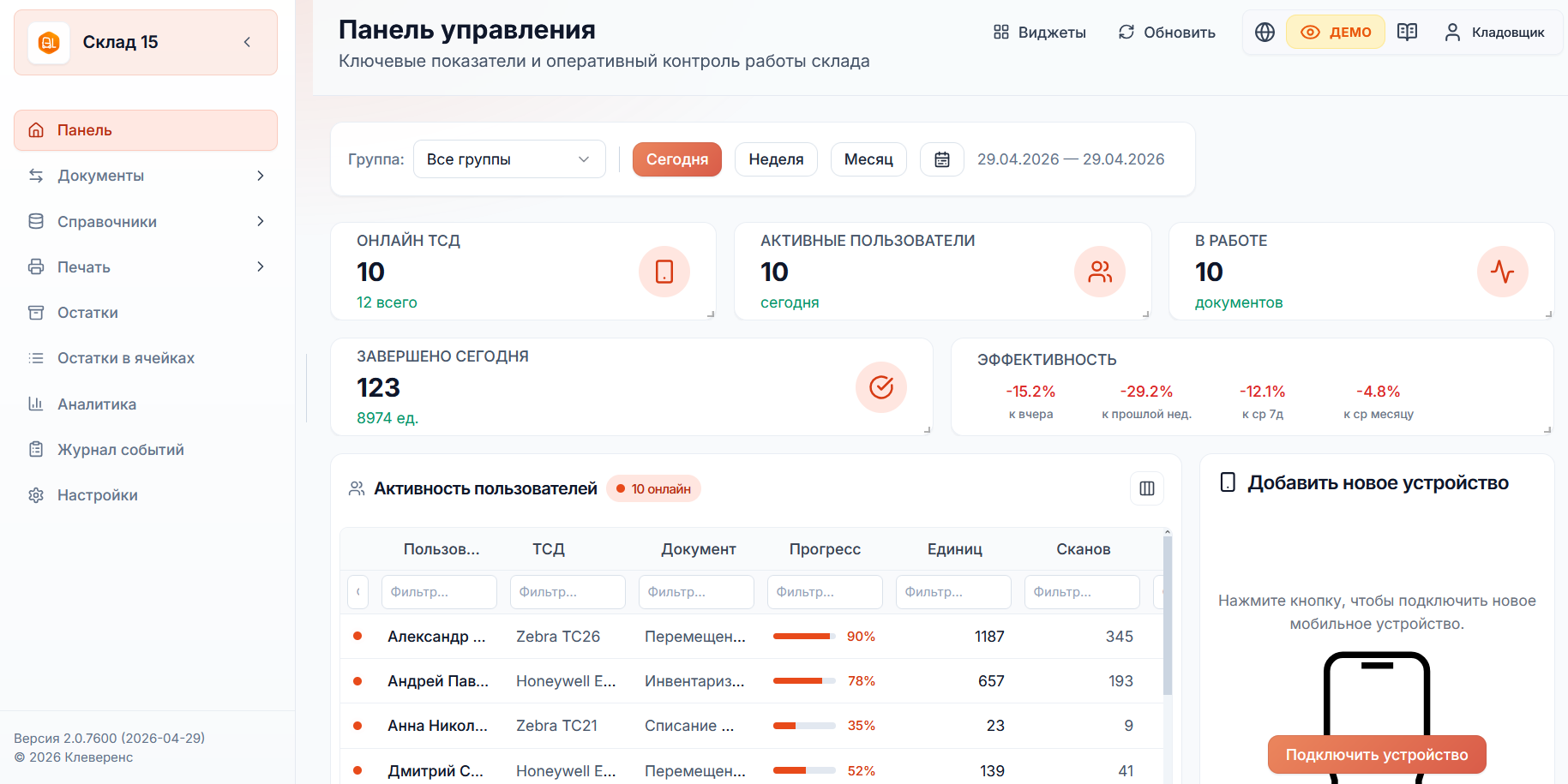
Task: Click the columns settings icon in activity table
Action: (x=1147, y=488)
